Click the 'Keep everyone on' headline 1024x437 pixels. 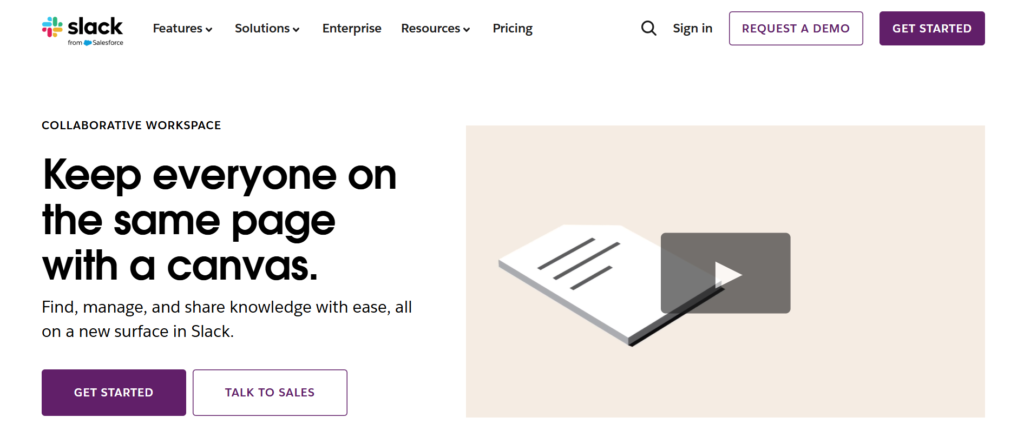coord(219,176)
